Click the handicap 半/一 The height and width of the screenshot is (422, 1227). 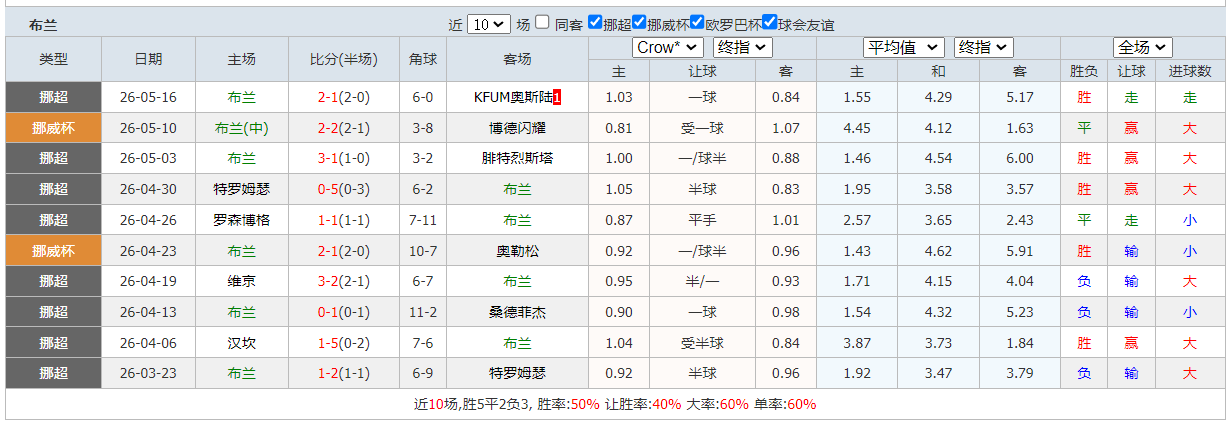(702, 281)
